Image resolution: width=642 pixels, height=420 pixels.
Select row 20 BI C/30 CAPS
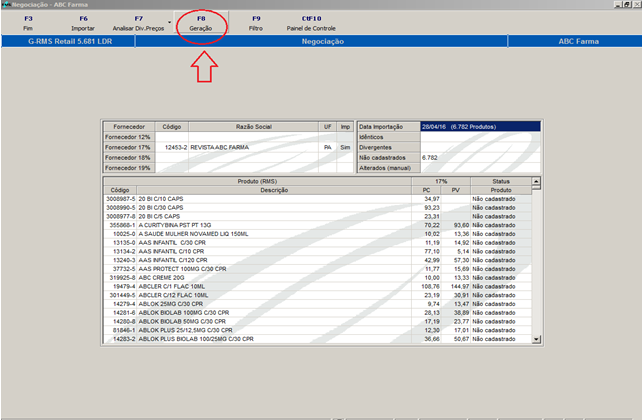317,208
